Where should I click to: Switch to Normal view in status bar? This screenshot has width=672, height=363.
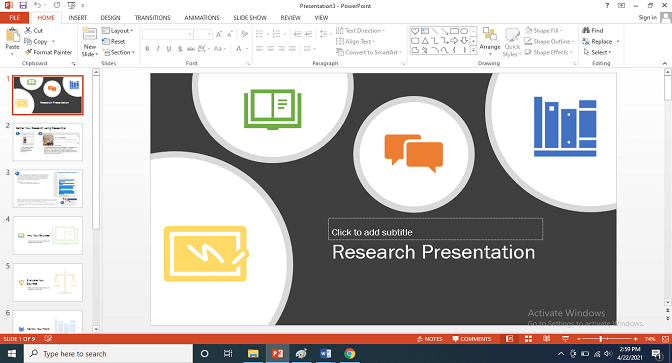click(510, 339)
